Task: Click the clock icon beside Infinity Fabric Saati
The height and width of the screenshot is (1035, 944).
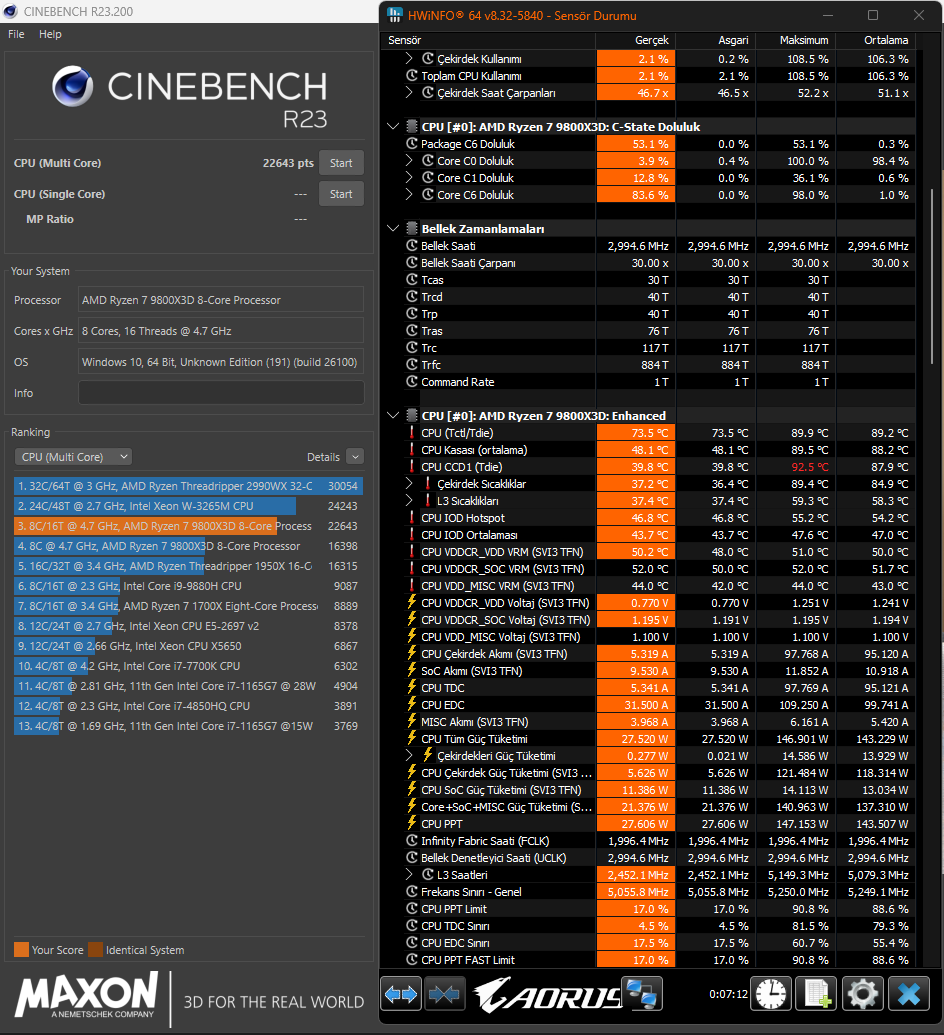Action: pos(412,841)
